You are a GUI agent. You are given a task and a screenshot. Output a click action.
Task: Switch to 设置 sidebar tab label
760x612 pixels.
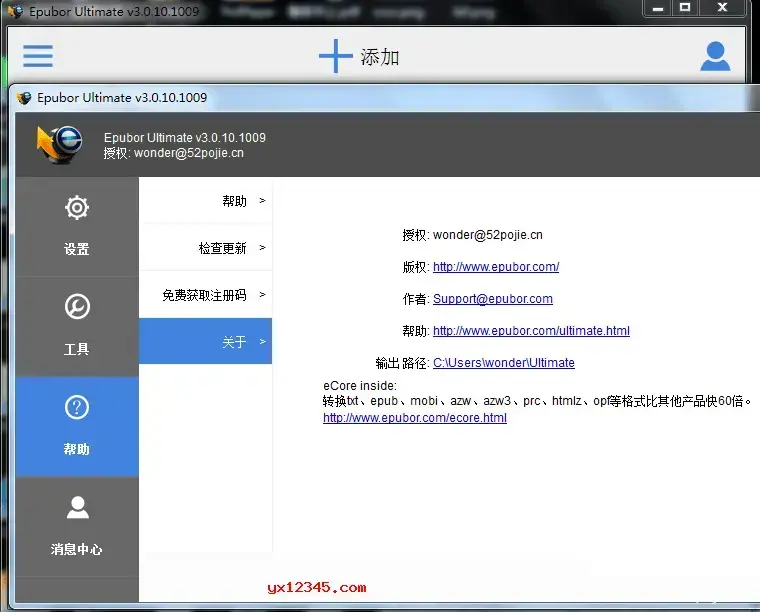coord(77,249)
